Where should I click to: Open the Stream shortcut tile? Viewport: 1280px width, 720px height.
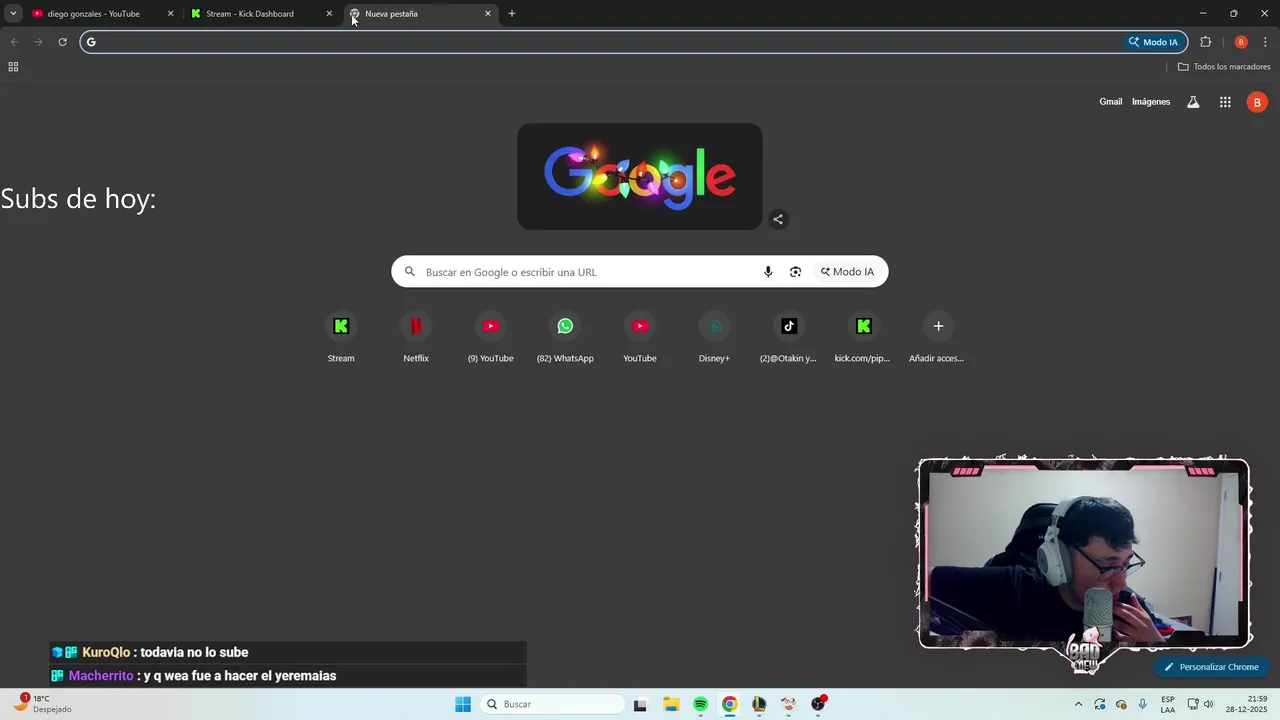[341, 338]
